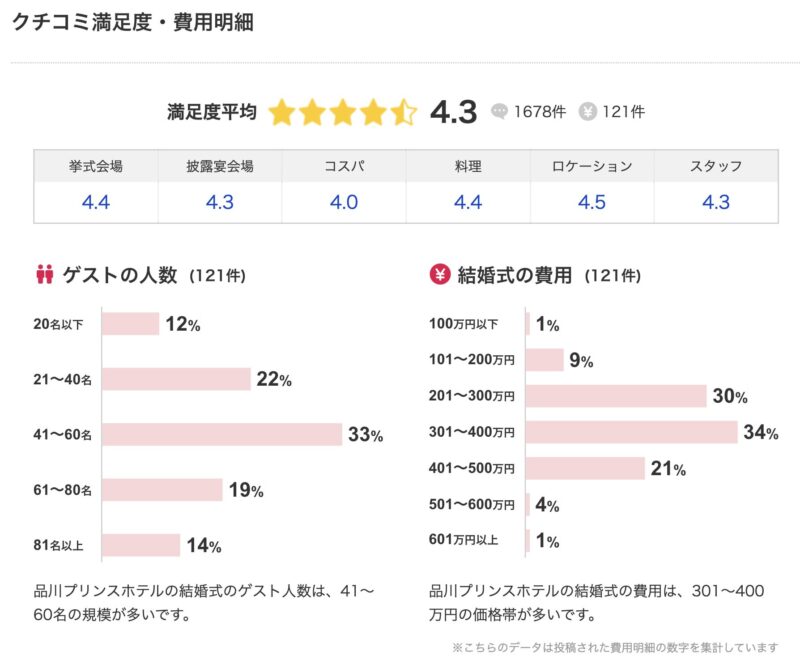
Task: Click the 41〜60名 guest bar
Action: (221, 435)
